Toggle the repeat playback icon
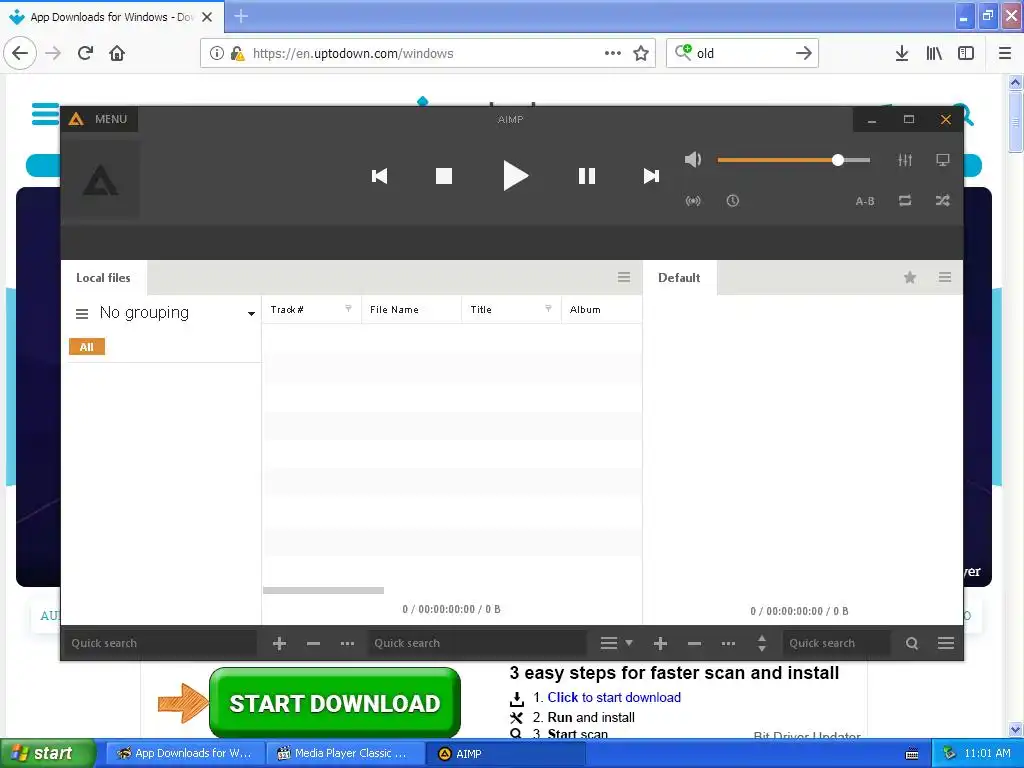Image resolution: width=1024 pixels, height=768 pixels. [904, 200]
